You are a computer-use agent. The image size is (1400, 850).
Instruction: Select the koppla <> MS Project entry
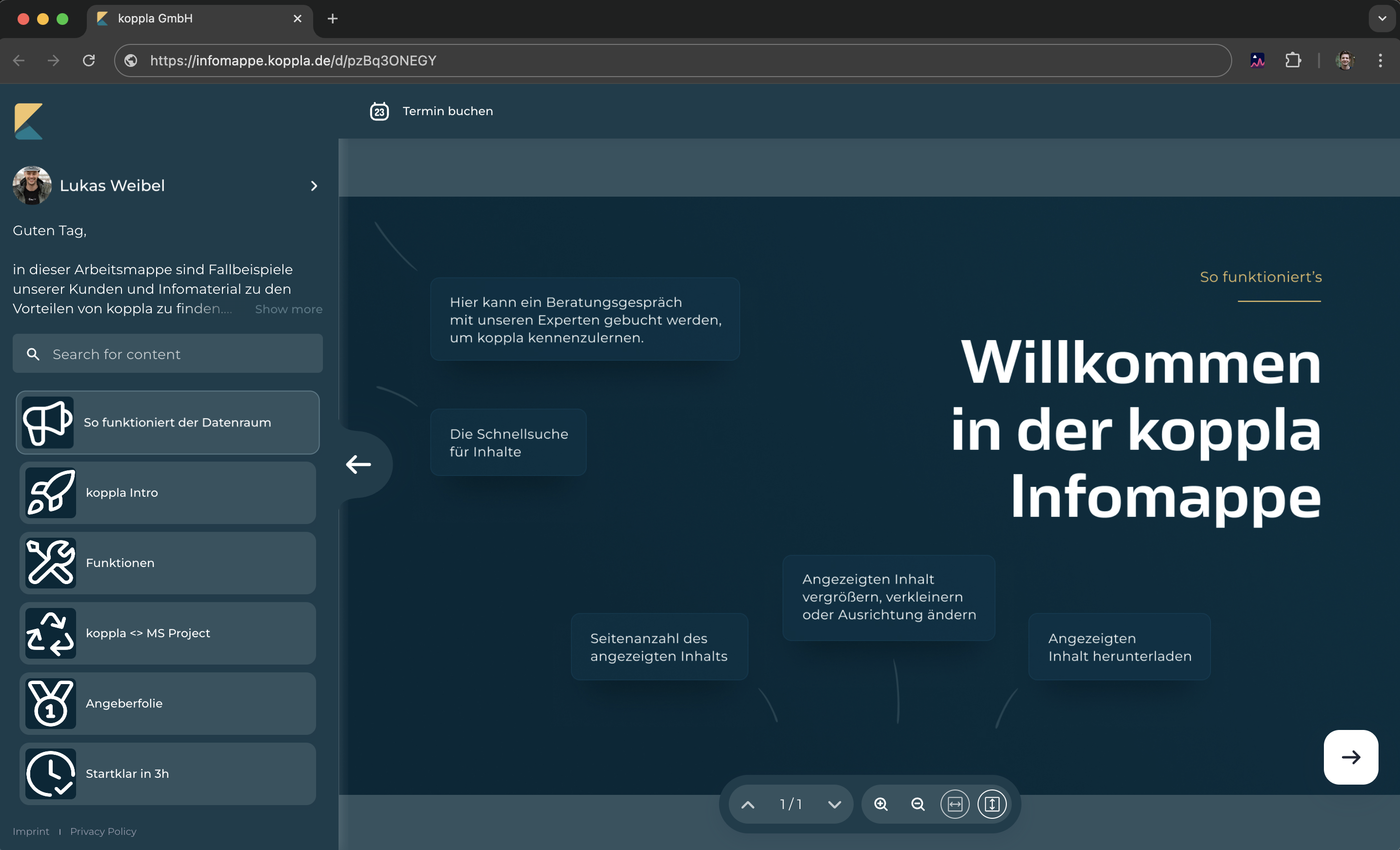pyautogui.click(x=168, y=633)
